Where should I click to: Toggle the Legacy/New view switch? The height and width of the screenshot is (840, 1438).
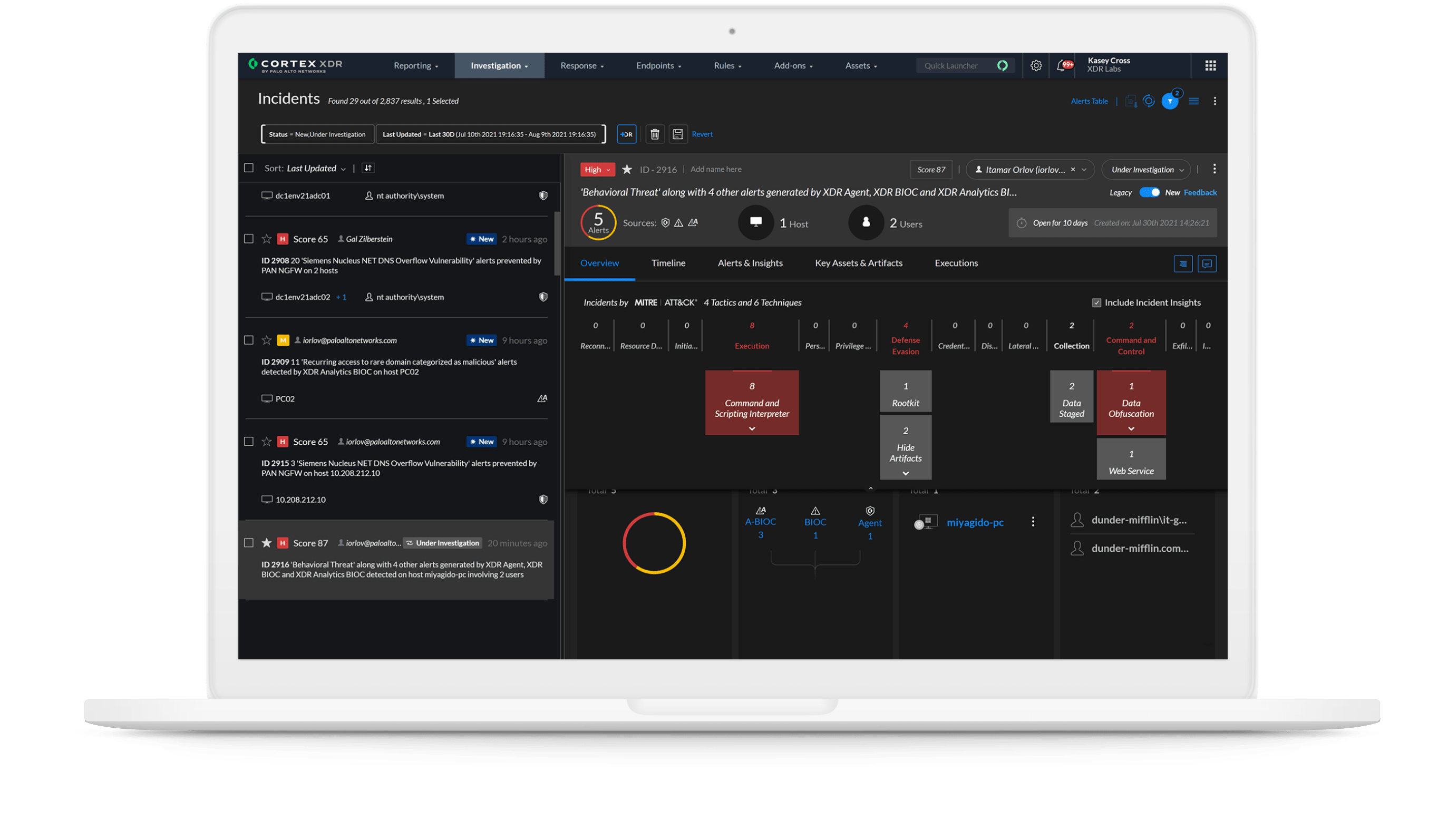(x=1149, y=192)
